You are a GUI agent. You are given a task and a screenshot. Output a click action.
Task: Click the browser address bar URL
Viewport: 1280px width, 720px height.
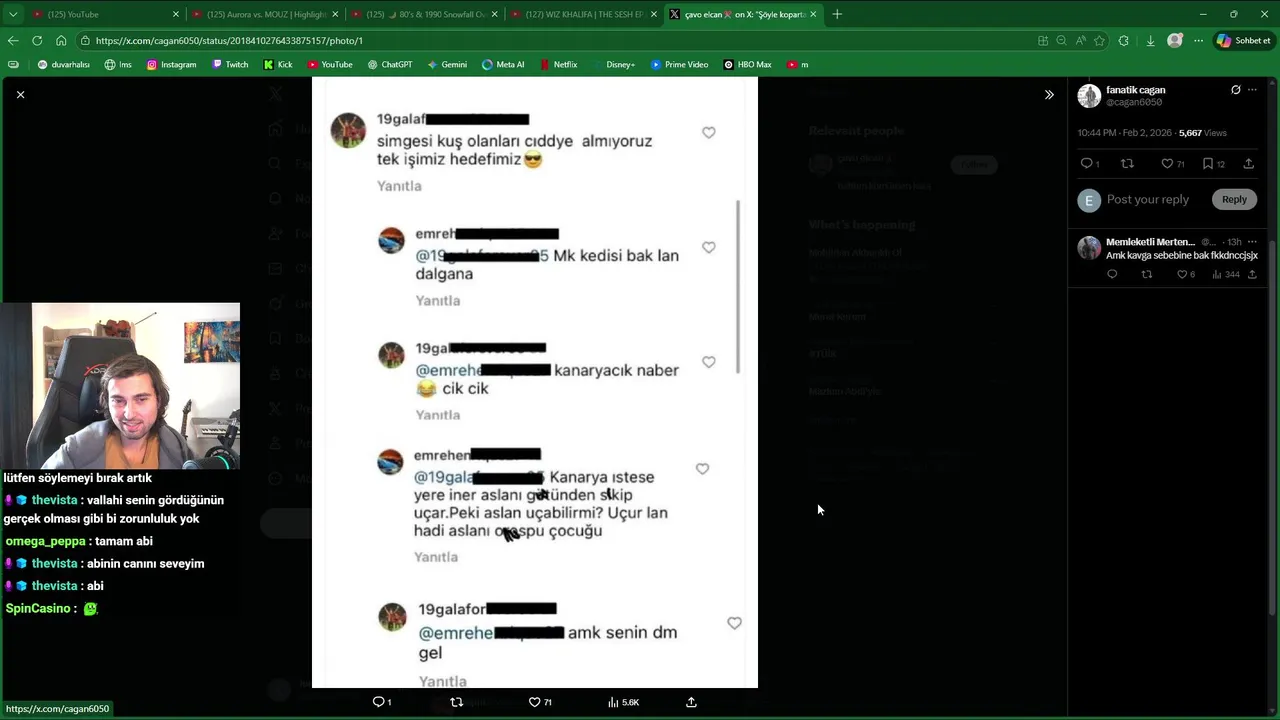coord(229,41)
